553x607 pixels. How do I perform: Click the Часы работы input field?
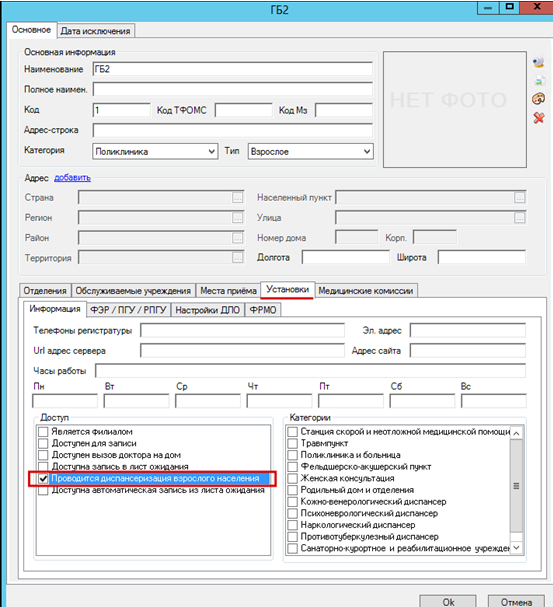click(x=310, y=370)
